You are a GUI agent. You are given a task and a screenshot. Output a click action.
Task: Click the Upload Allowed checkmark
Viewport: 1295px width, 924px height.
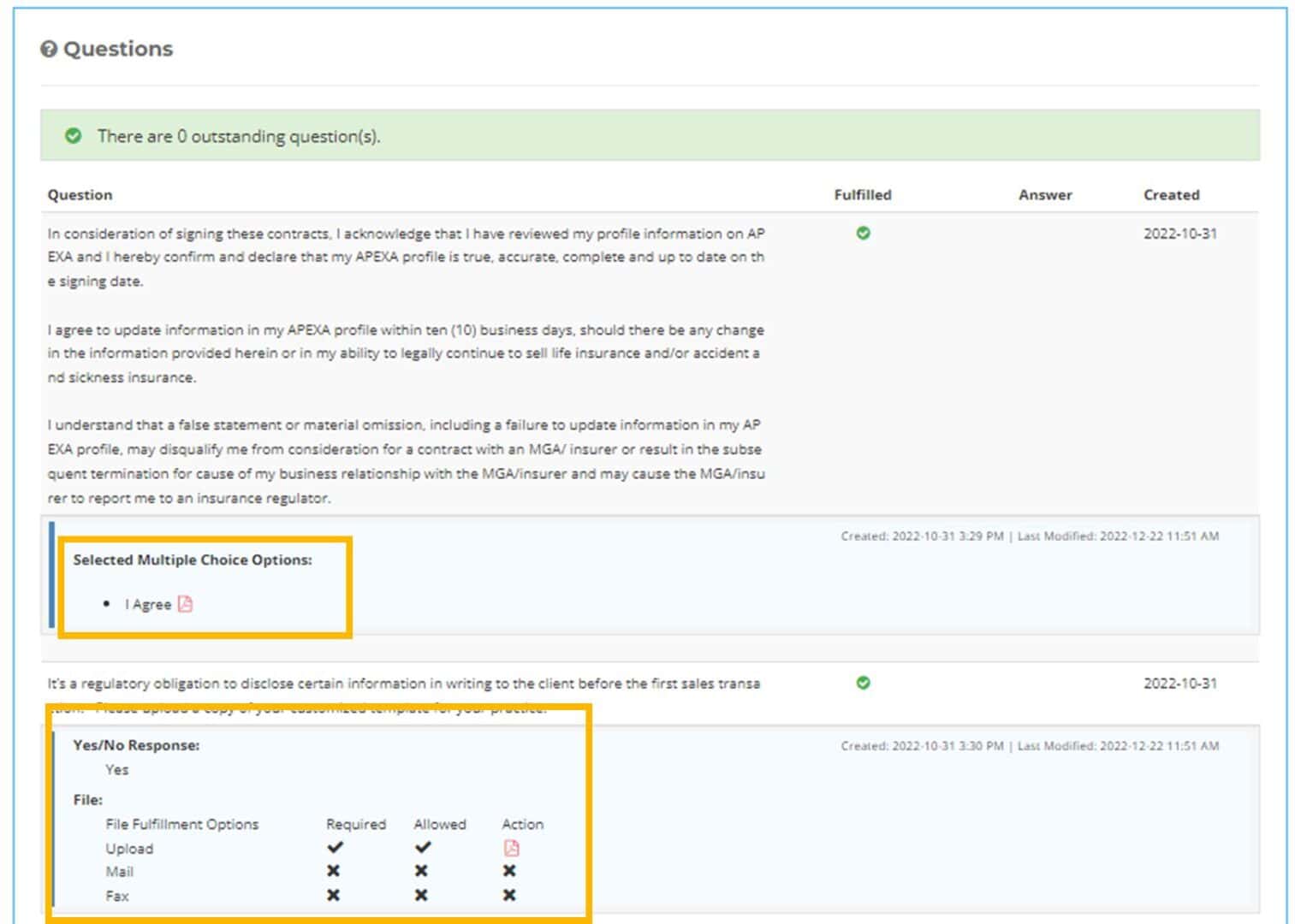(423, 847)
